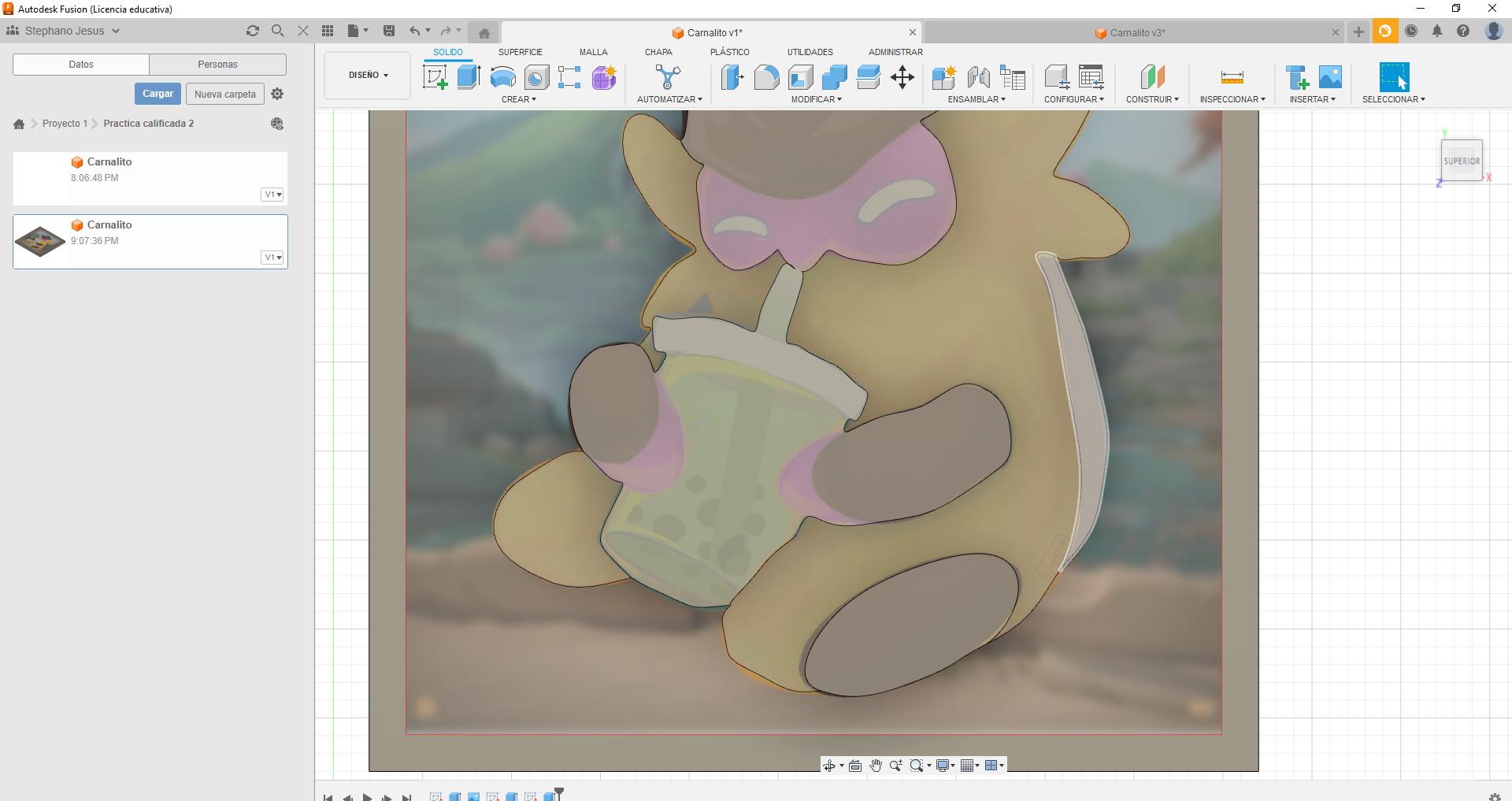1512x801 pixels.
Task: Click the New Component icon
Action: pyautogui.click(x=943, y=77)
